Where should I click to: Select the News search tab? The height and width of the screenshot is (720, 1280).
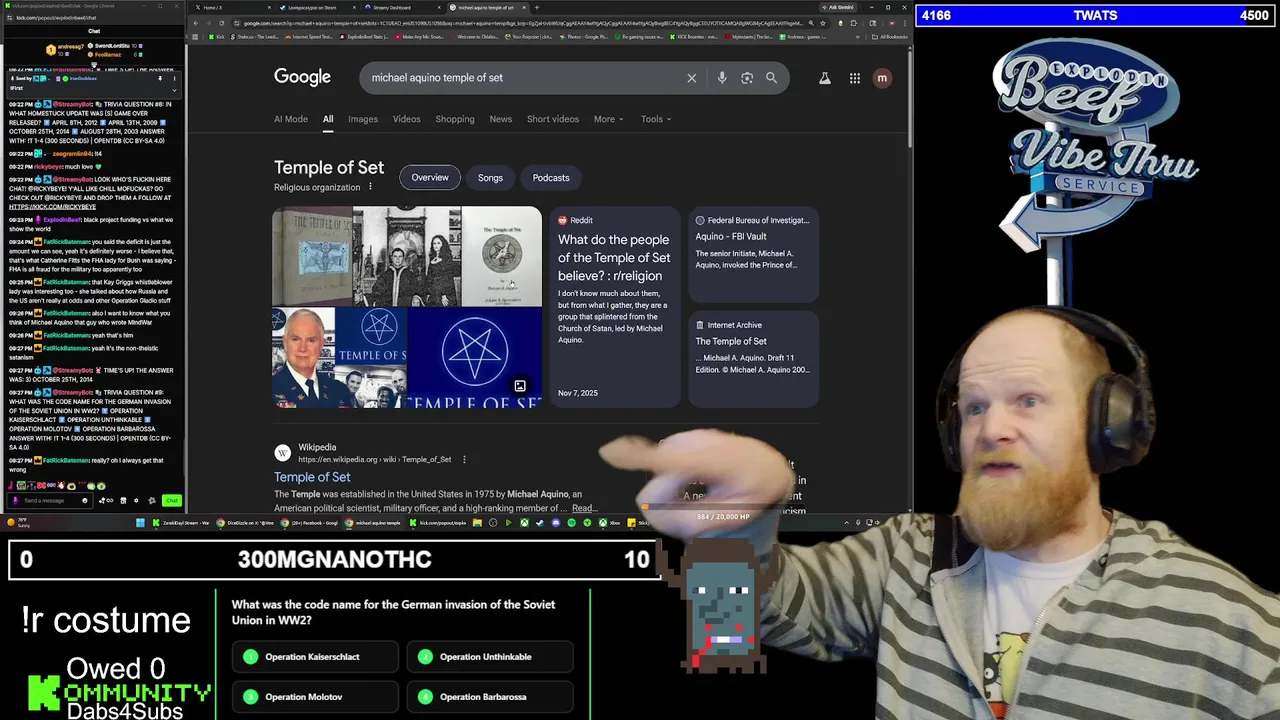pos(501,119)
